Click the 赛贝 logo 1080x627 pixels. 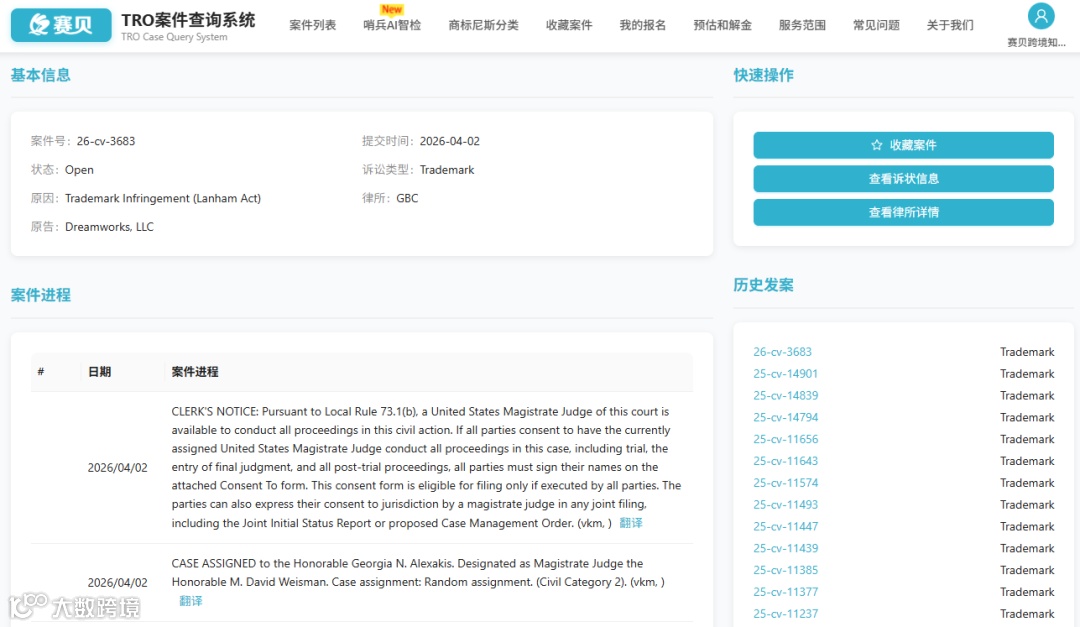[x=61, y=25]
